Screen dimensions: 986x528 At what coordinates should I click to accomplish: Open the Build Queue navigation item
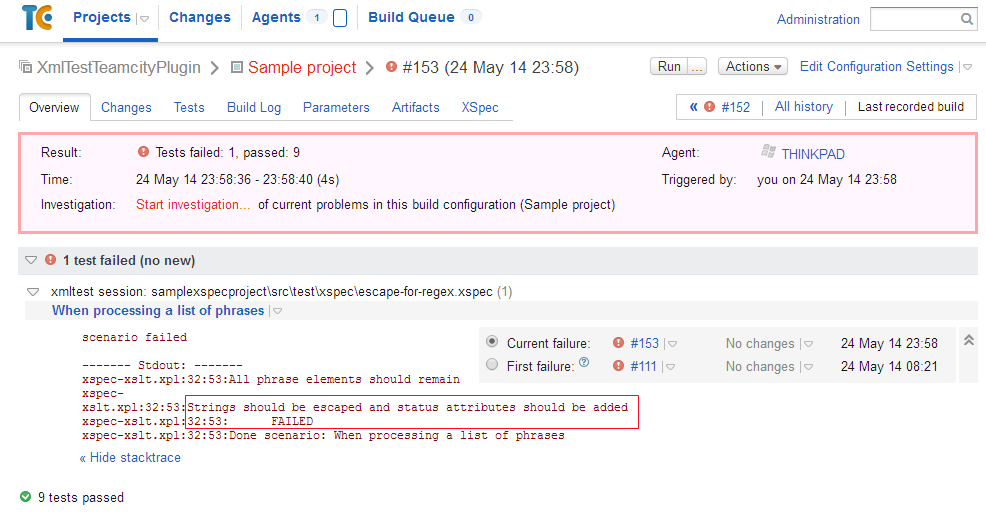pos(411,18)
